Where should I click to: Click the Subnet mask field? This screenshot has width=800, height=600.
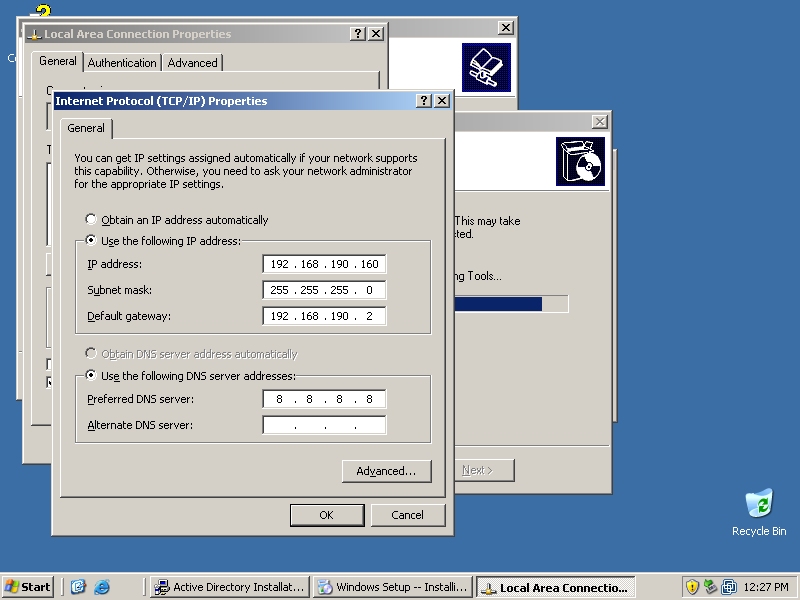pyautogui.click(x=324, y=290)
